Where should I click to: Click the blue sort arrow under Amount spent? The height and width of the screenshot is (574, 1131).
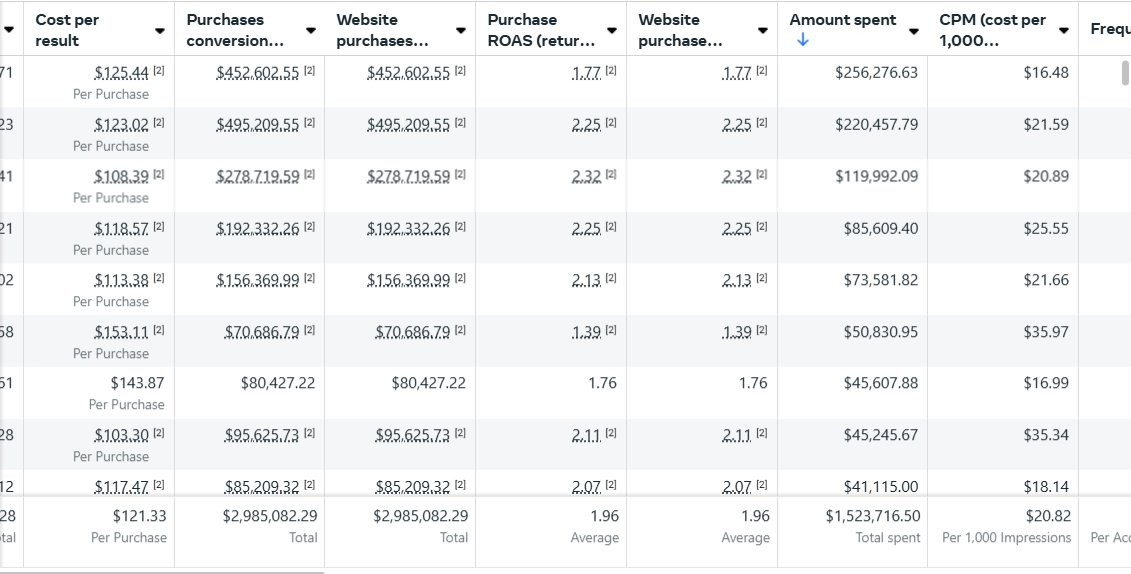click(x=802, y=41)
